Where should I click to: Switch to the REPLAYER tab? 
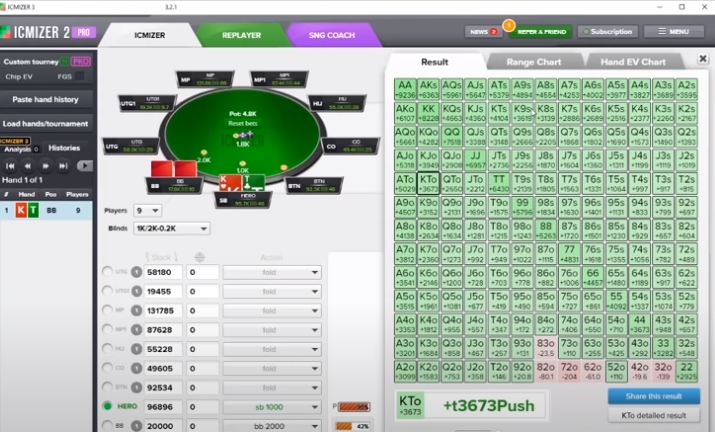pyautogui.click(x=241, y=35)
